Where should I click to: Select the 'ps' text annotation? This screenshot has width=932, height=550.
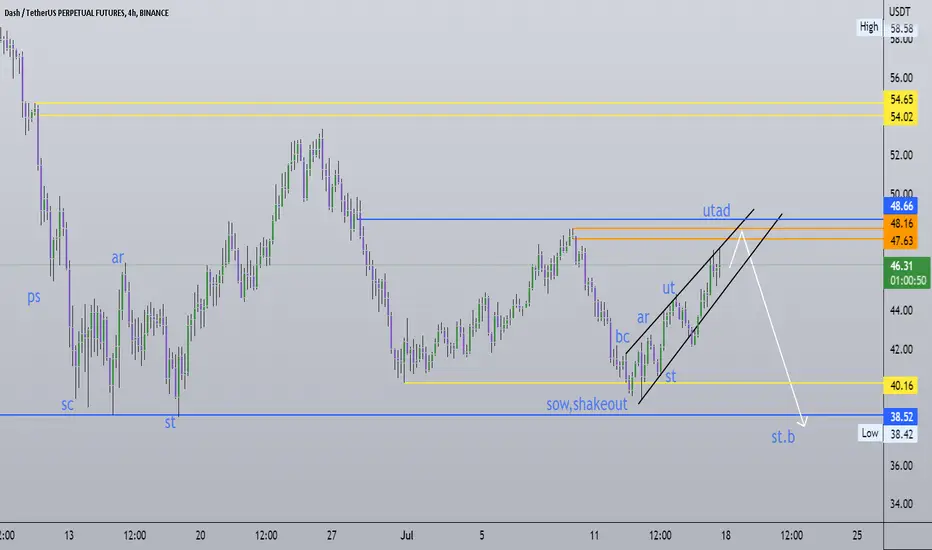click(x=34, y=297)
